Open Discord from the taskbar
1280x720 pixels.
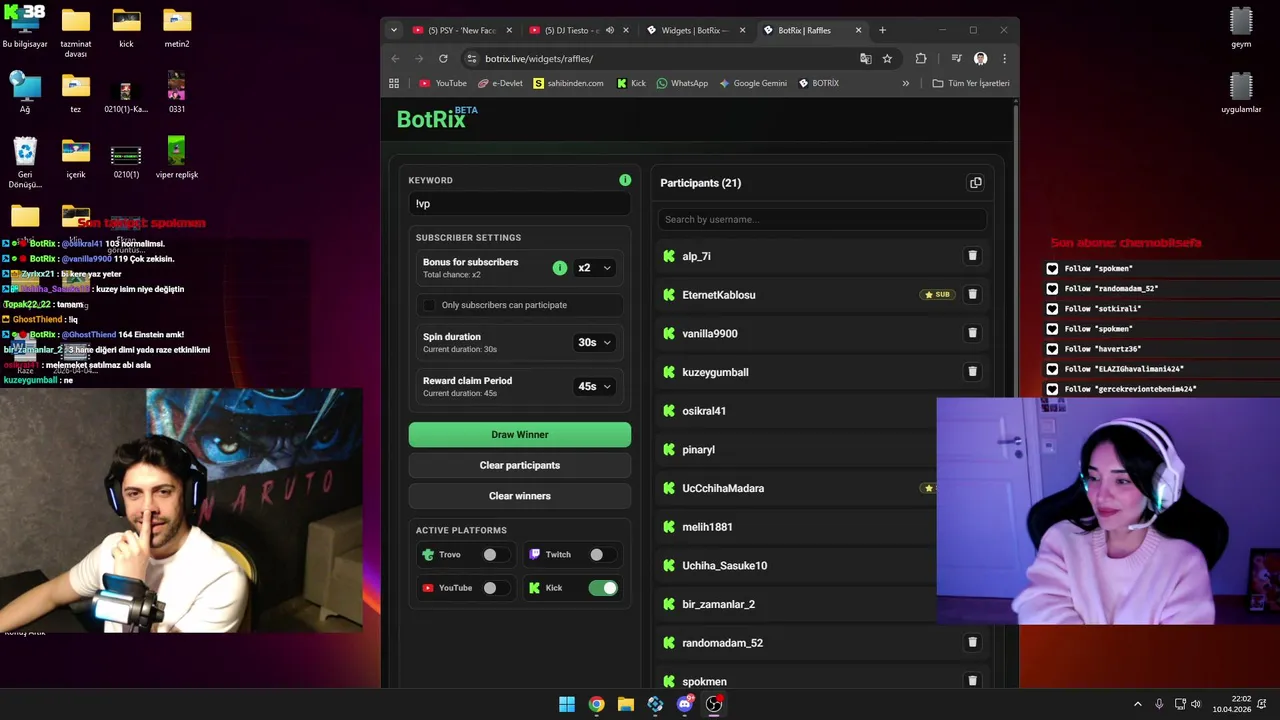[x=685, y=704]
